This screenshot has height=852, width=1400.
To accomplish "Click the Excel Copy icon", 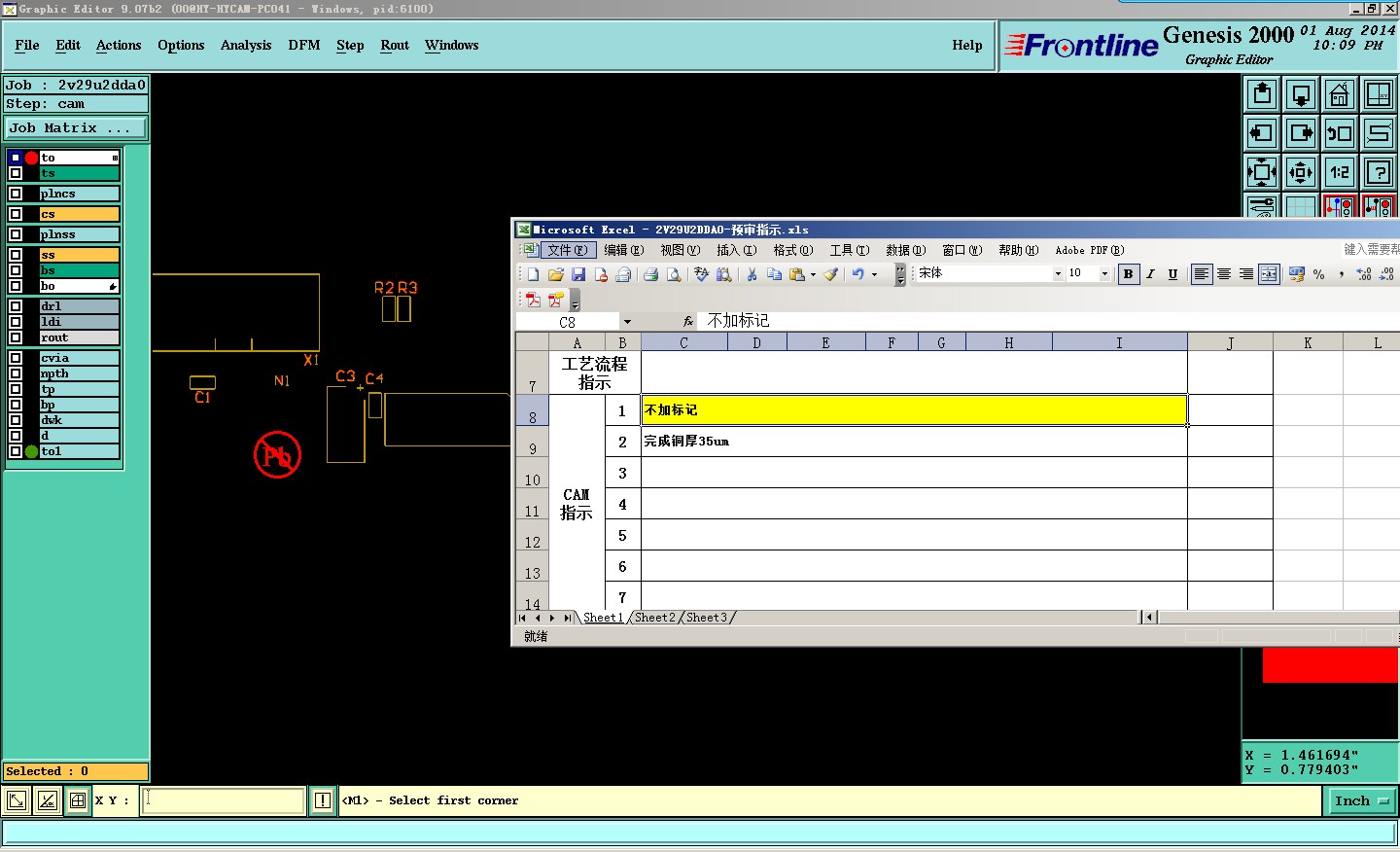I will coord(774,274).
